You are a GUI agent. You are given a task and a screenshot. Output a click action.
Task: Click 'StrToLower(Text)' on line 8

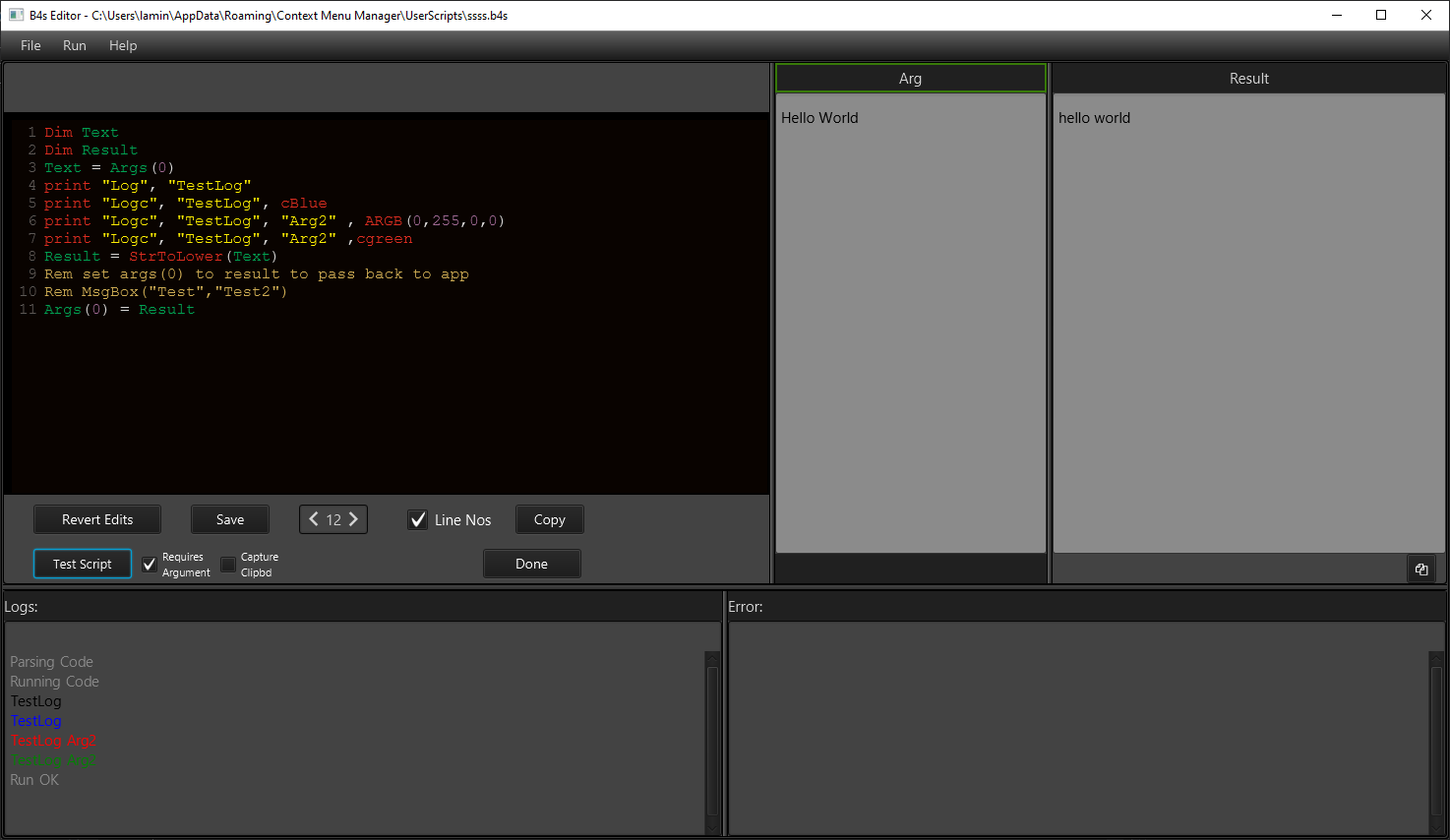[204, 257]
